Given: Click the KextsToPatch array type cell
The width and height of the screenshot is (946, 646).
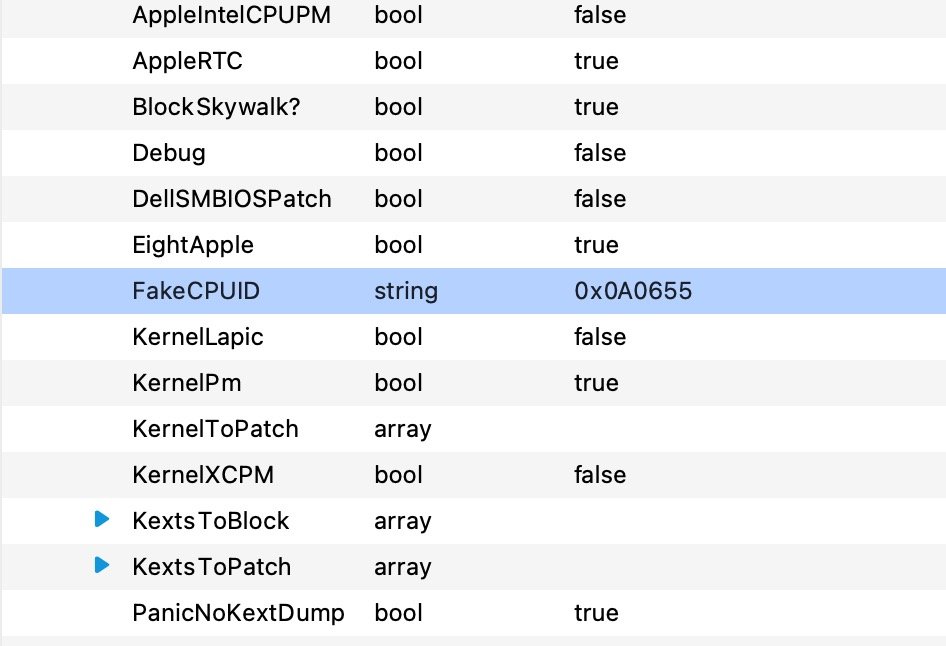Looking at the screenshot, I should pos(403,566).
